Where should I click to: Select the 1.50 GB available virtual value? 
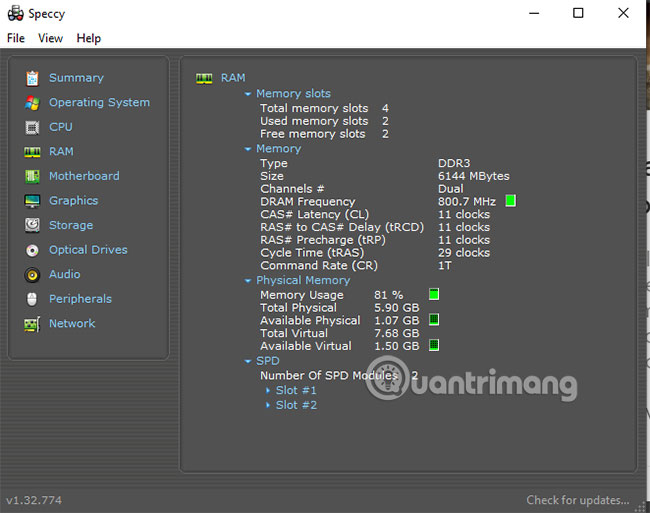point(397,346)
